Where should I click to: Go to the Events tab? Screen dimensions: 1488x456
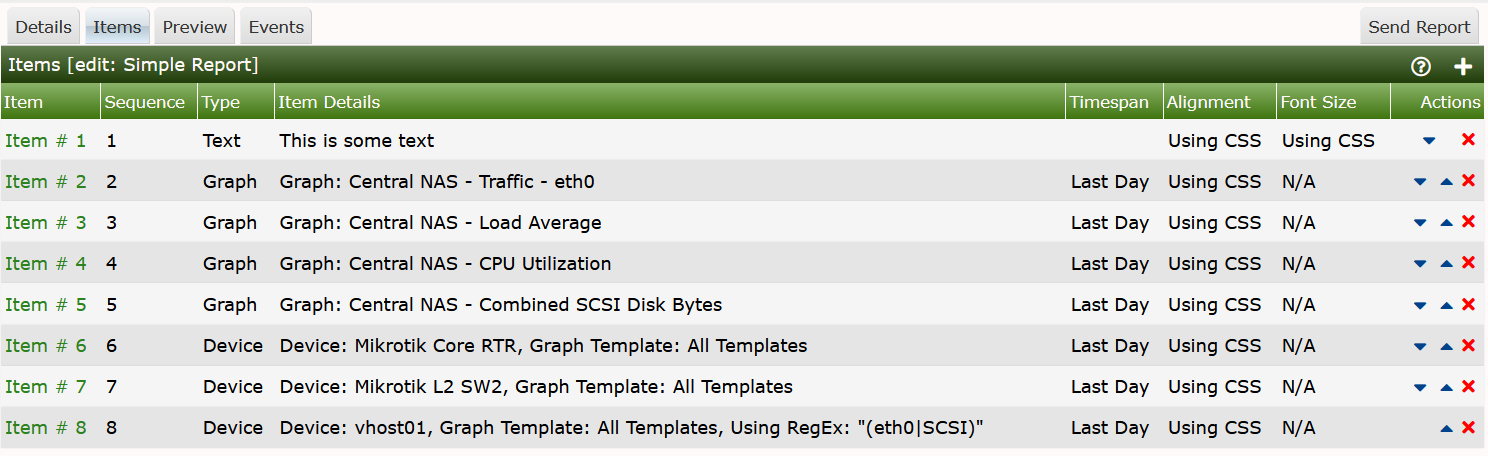tap(276, 27)
